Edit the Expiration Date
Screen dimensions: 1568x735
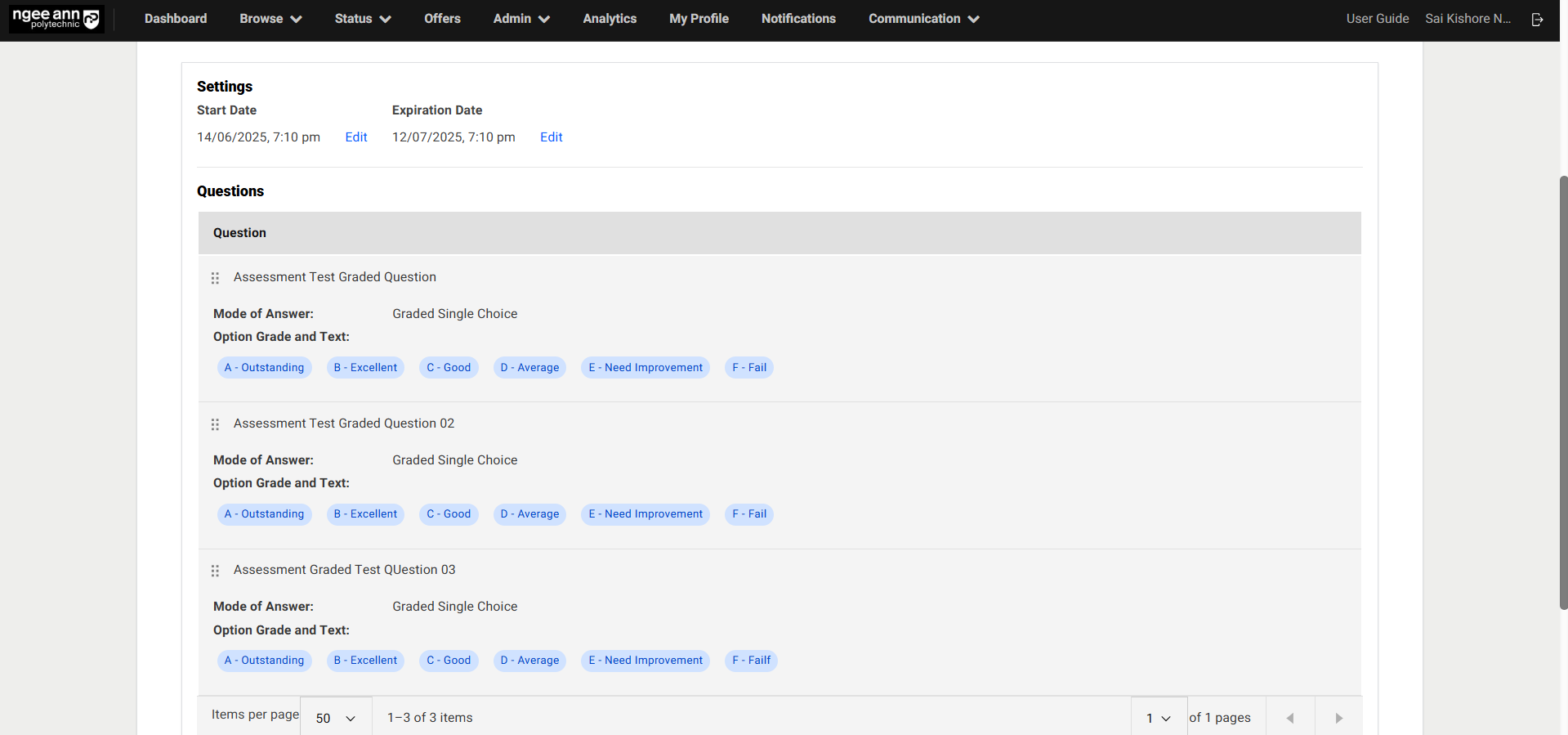[x=552, y=137]
